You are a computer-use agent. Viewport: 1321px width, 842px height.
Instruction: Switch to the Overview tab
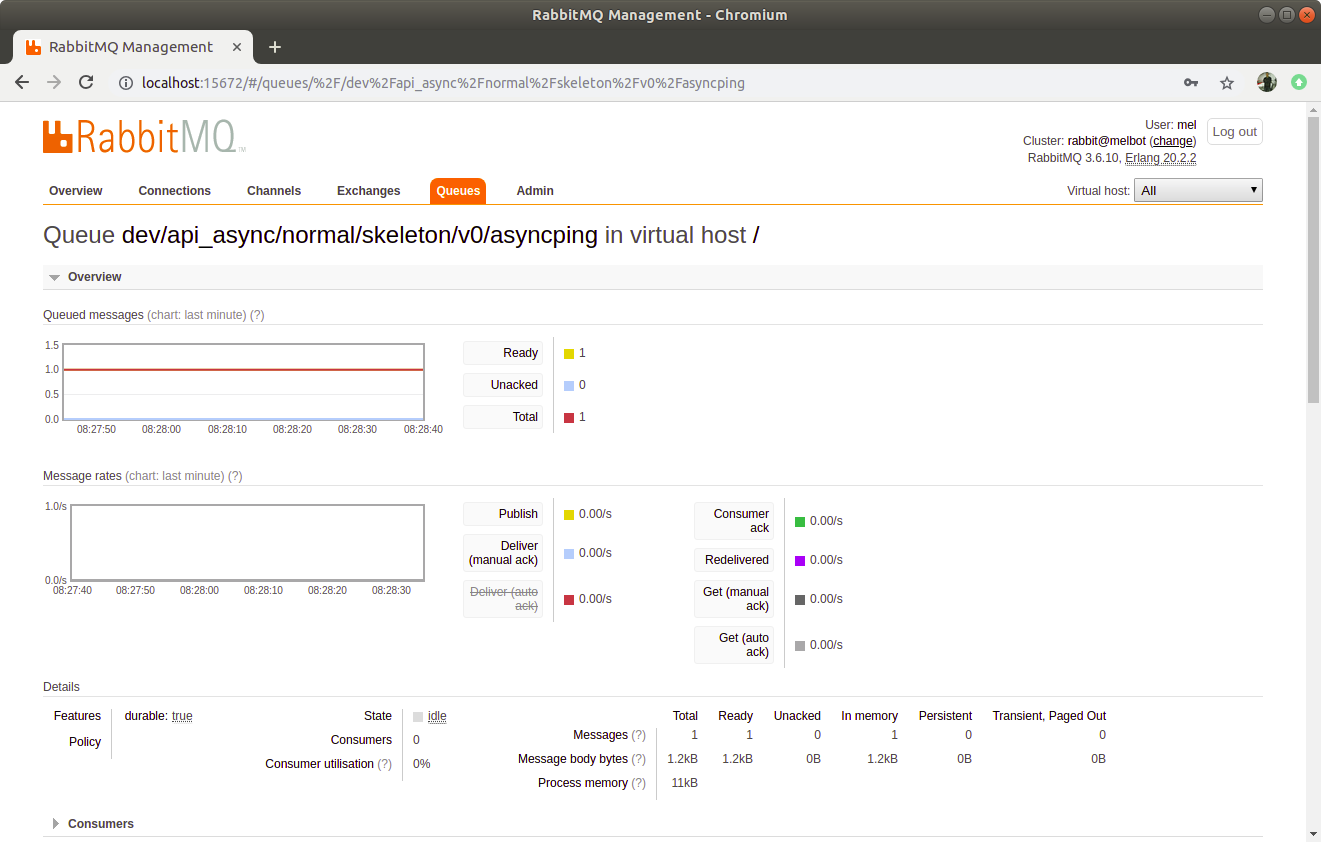coord(76,191)
